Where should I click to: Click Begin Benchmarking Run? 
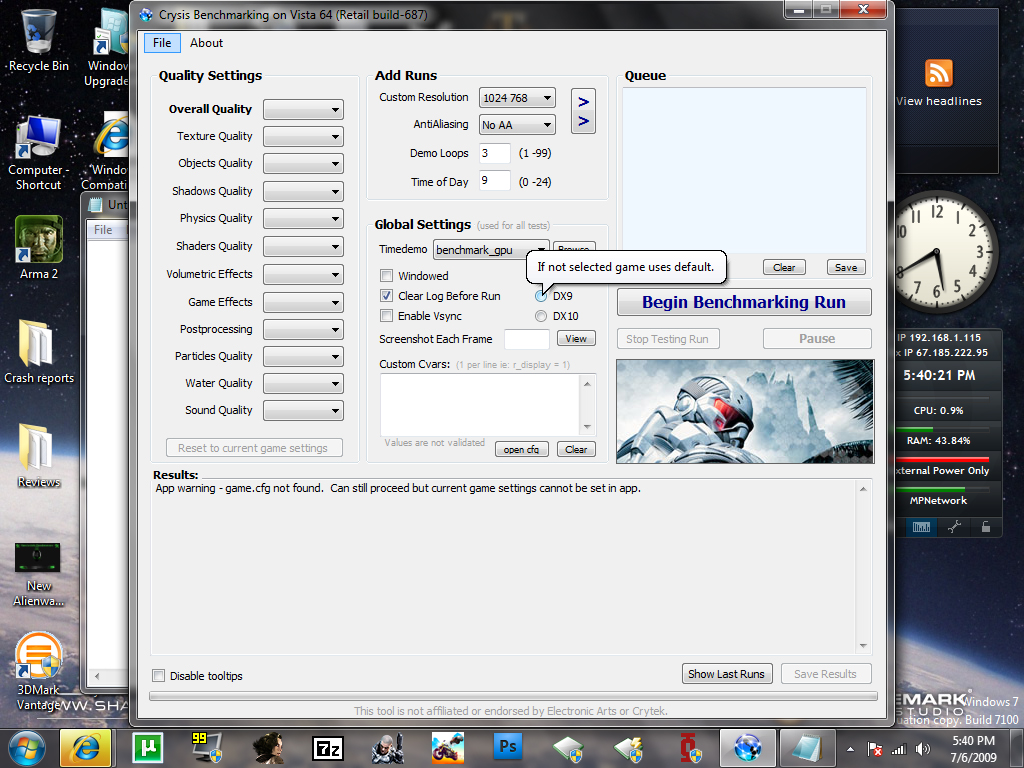coord(744,302)
